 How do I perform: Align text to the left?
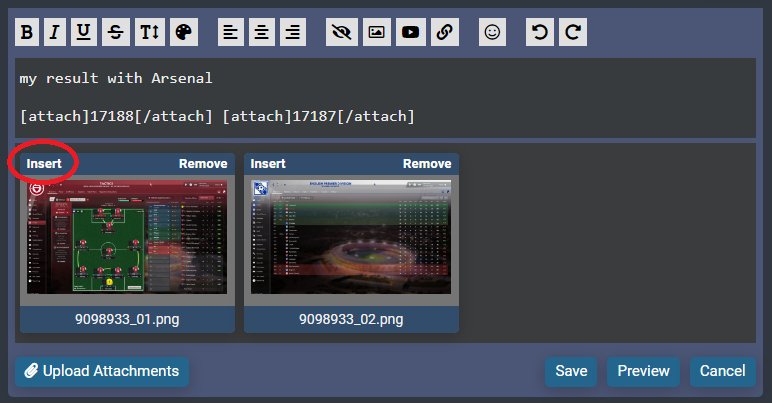pyautogui.click(x=230, y=32)
